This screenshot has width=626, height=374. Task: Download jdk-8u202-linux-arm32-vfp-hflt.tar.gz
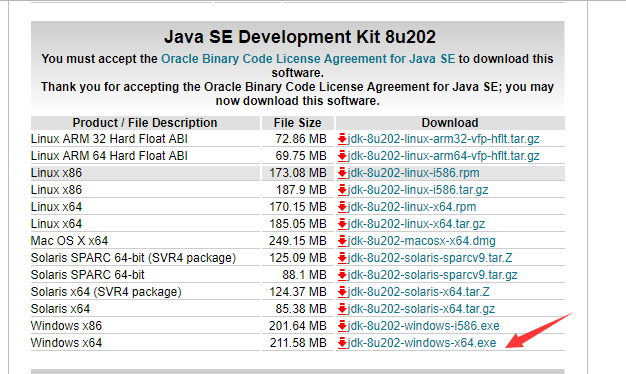point(443,139)
